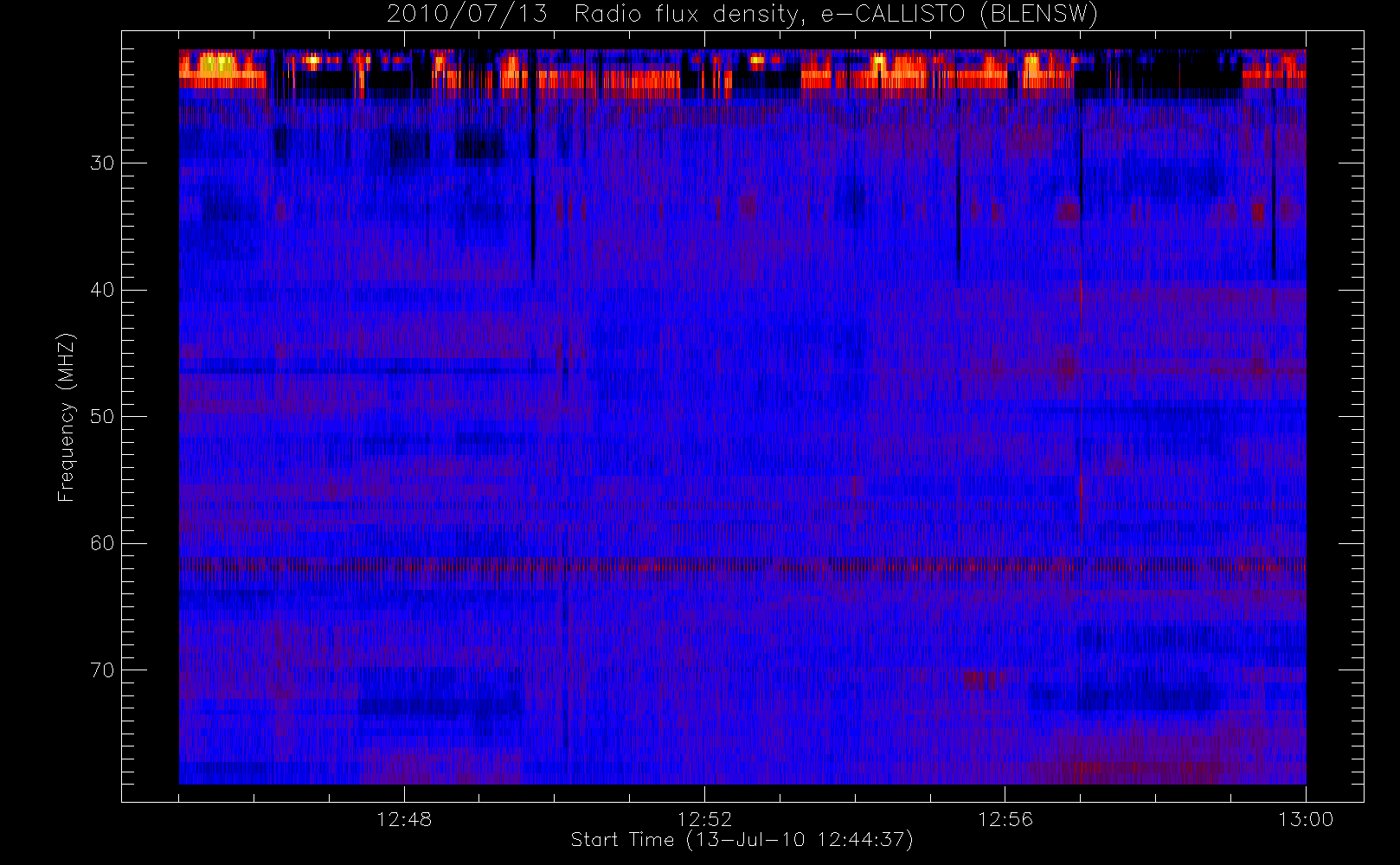Click the 12:56 time axis label
The image size is (1400, 865).
(1005, 819)
